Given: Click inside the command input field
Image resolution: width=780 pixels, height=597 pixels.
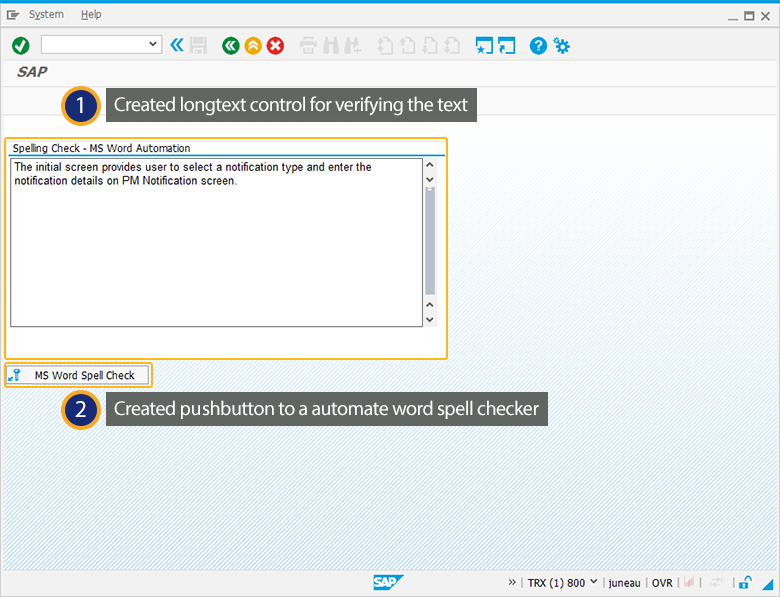Looking at the screenshot, I should click(x=95, y=44).
